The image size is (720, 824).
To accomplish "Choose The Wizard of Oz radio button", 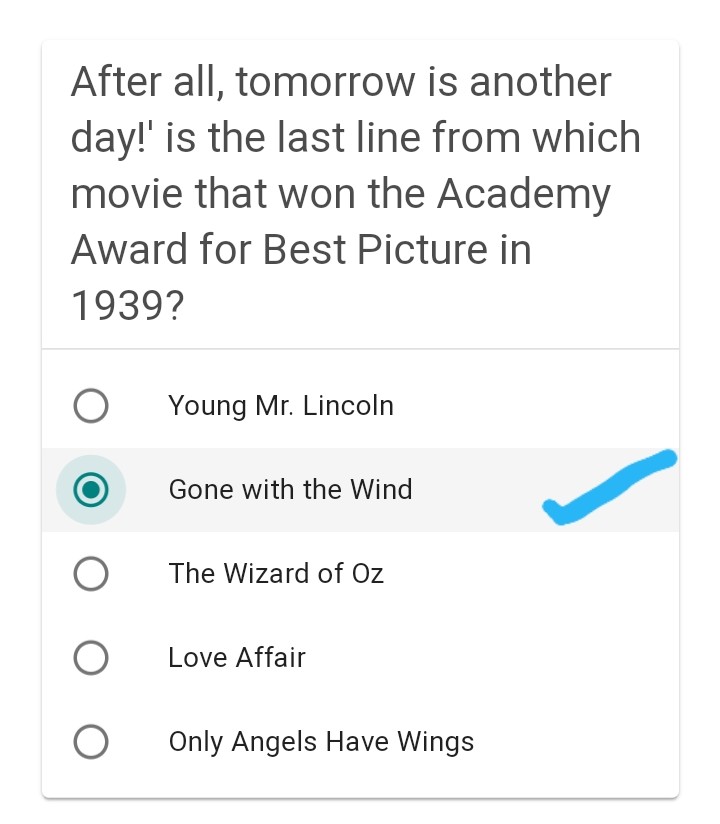I will point(91,574).
